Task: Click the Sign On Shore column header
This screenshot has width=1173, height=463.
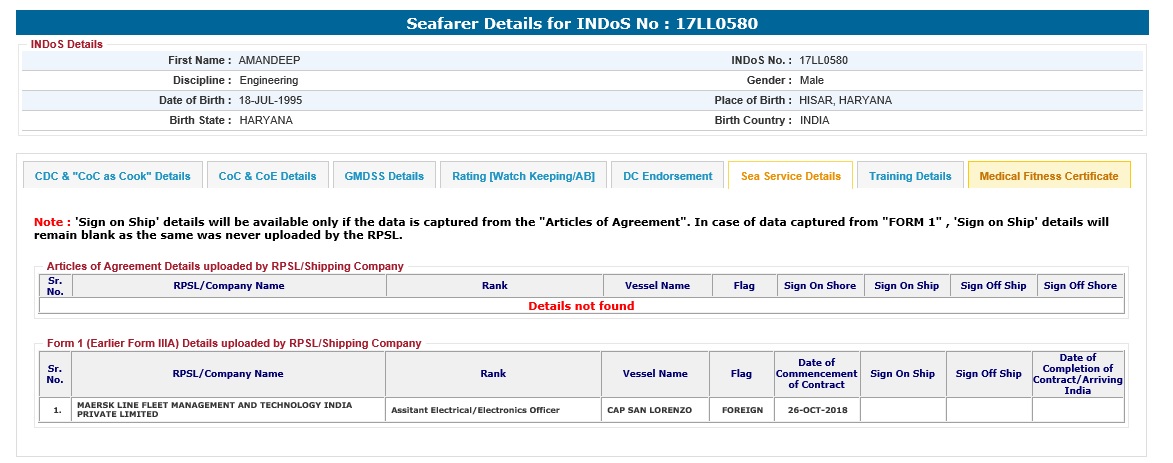Action: [820, 285]
